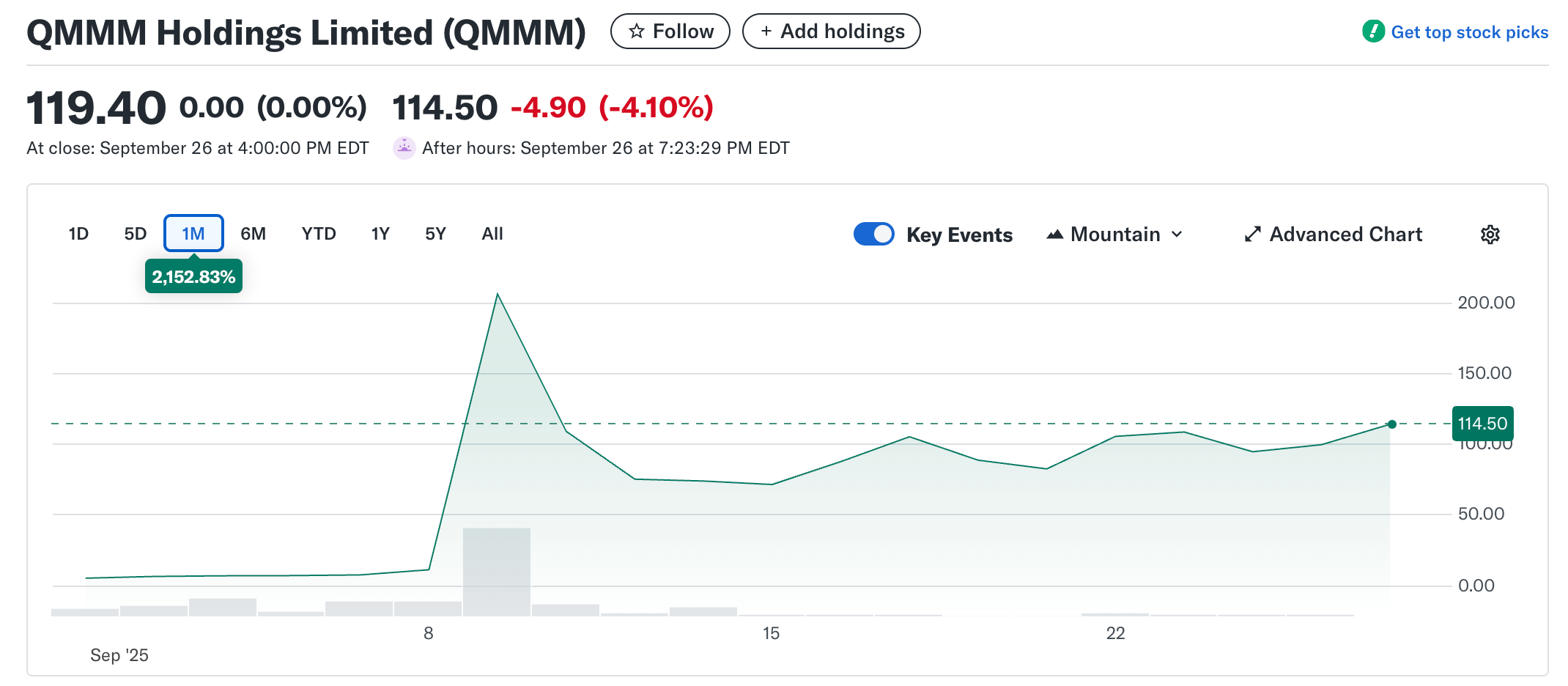Select the 5Y time range

click(x=435, y=234)
